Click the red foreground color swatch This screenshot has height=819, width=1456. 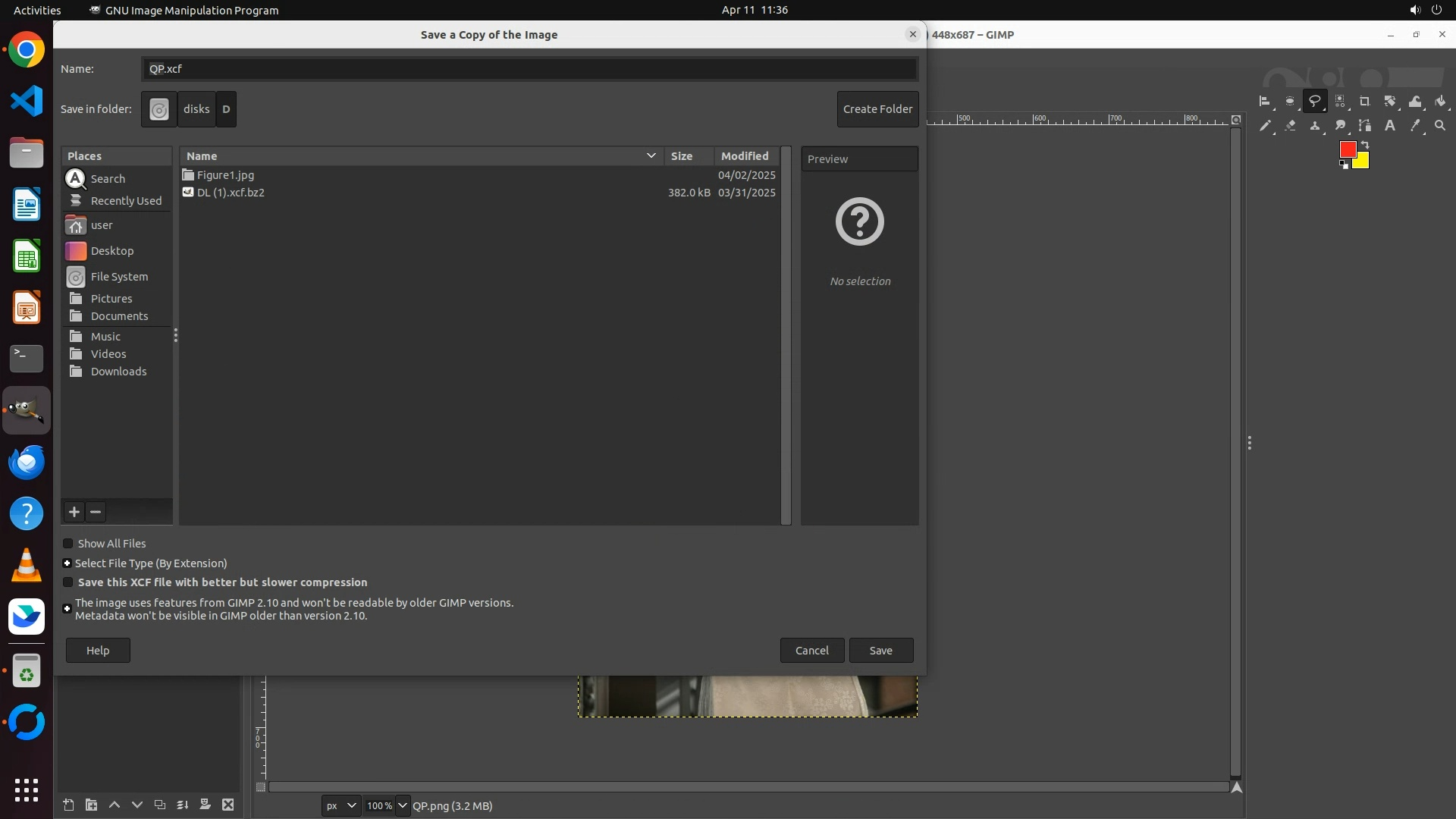[x=1347, y=149]
